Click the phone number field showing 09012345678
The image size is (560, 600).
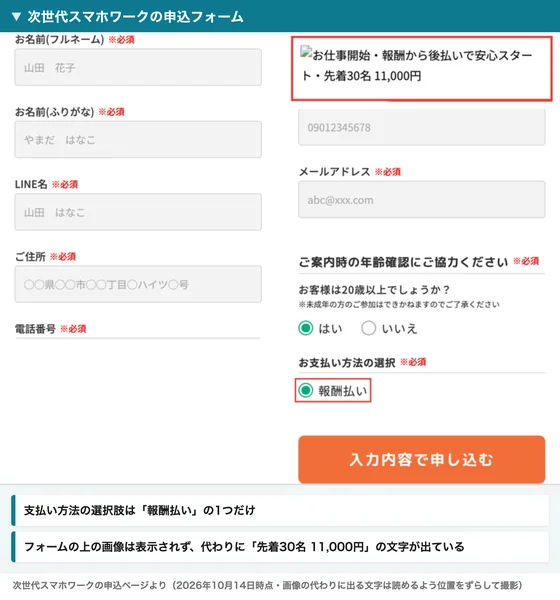coord(422,127)
